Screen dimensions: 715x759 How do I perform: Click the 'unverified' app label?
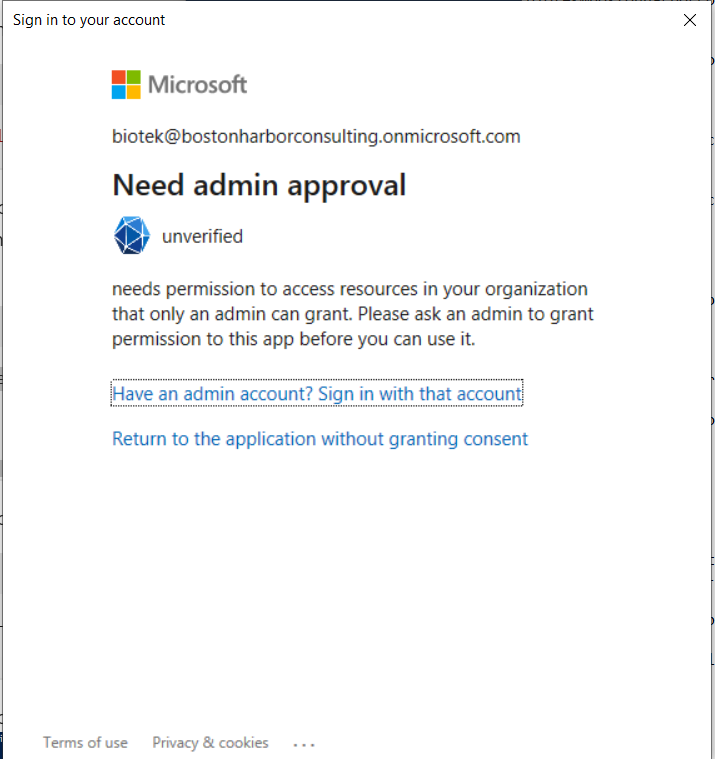tap(202, 237)
